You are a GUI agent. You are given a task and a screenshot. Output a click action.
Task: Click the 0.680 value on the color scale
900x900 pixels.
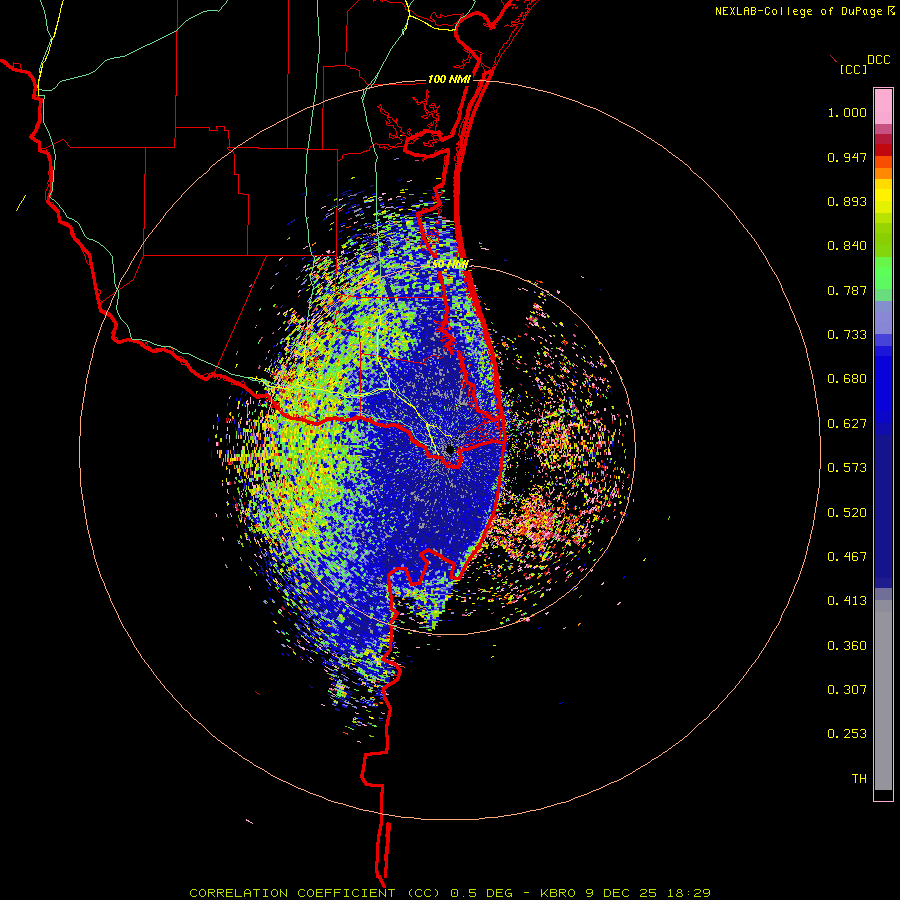pyautogui.click(x=847, y=379)
